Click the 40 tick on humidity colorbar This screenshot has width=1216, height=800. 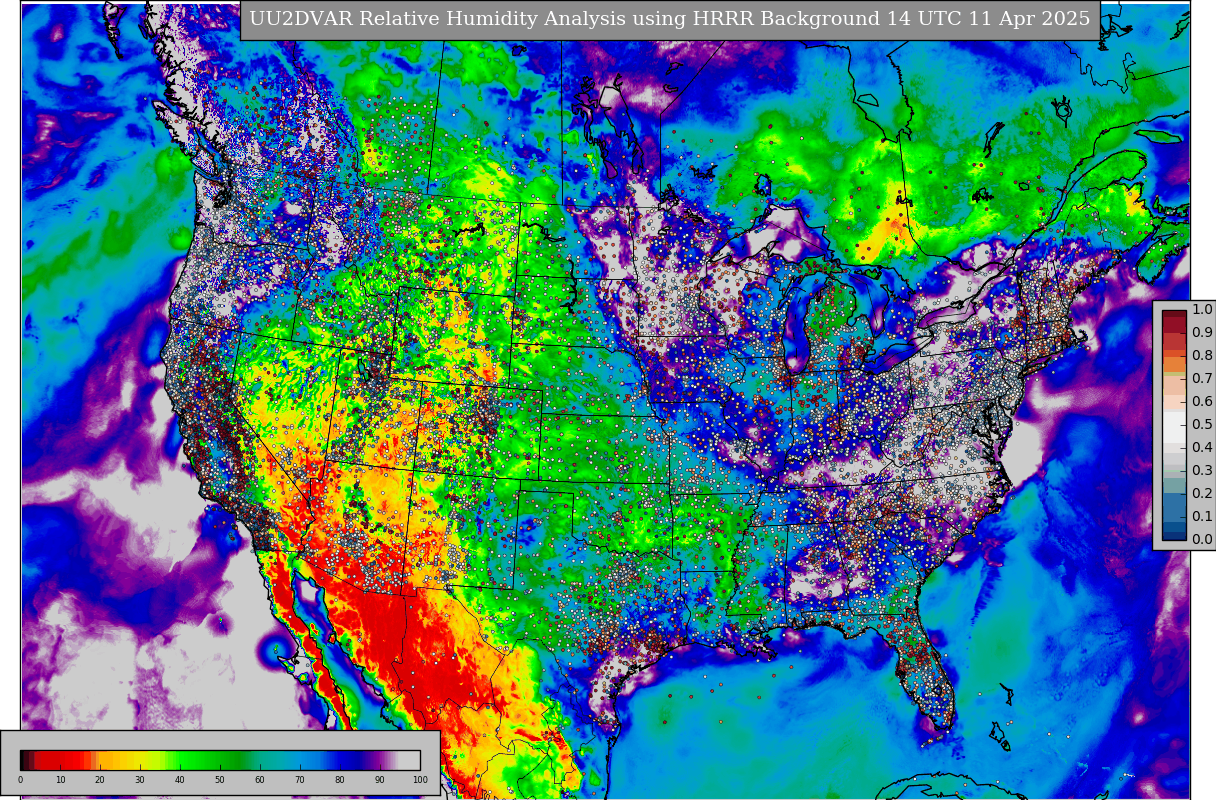pos(180,780)
